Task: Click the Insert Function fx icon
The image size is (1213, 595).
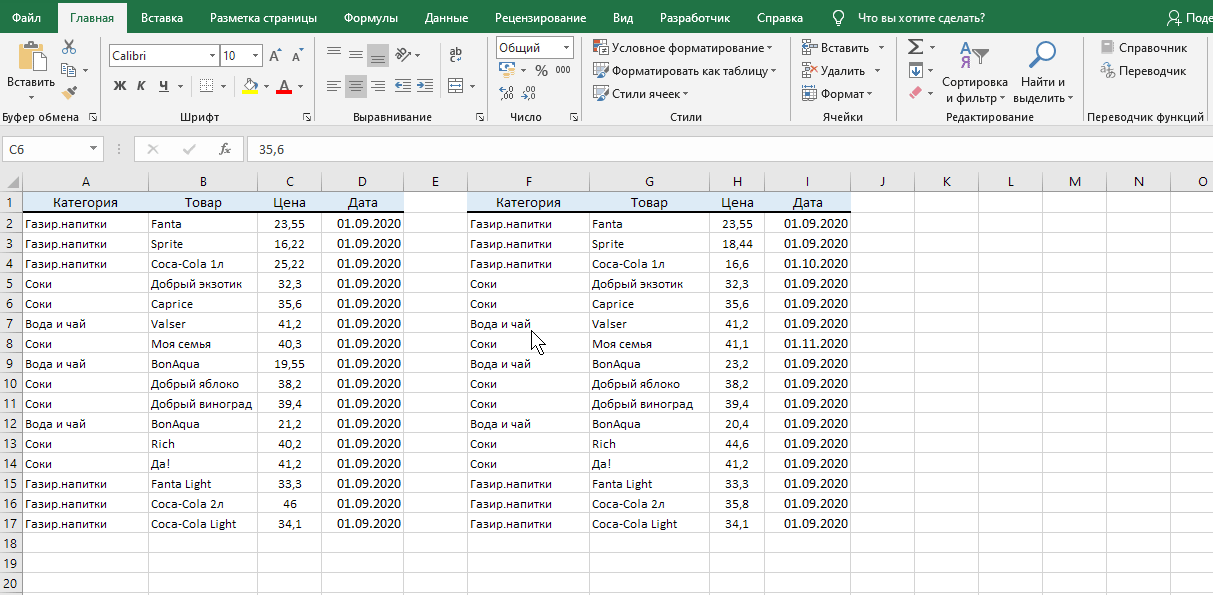Action: pos(225,149)
